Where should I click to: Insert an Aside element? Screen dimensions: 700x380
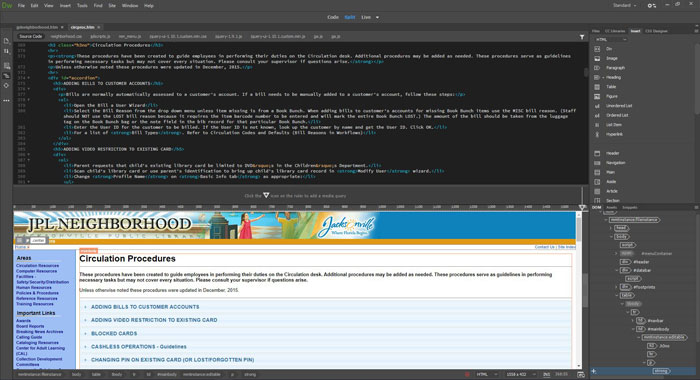(x=611, y=181)
